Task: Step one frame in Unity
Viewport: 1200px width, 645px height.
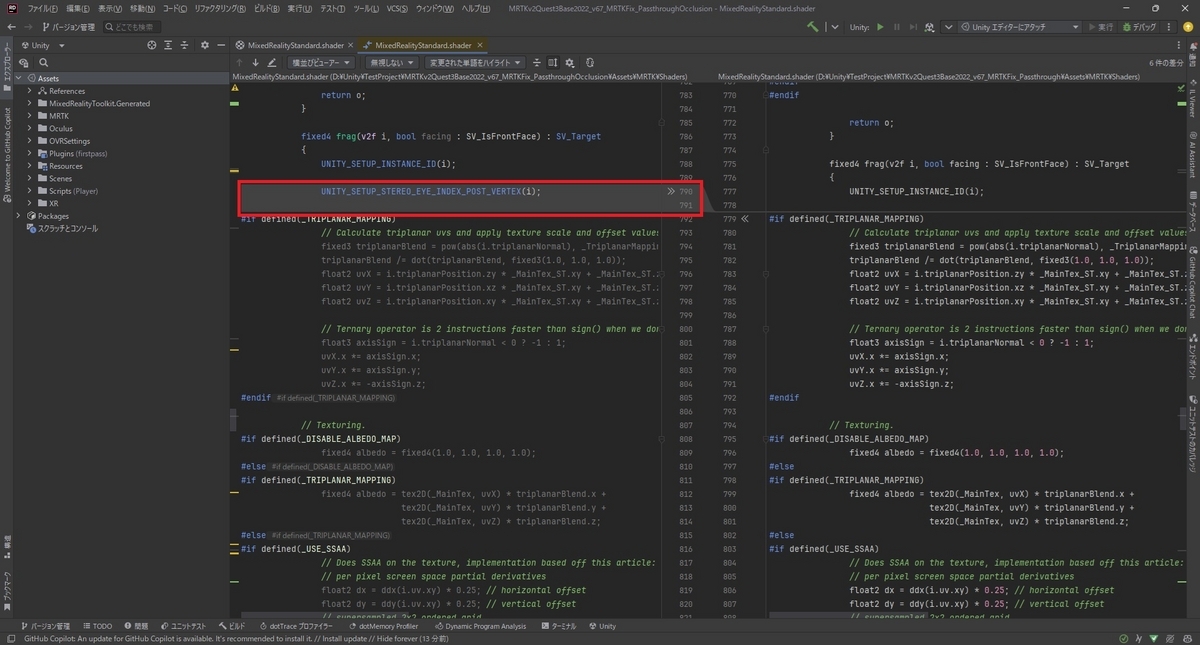Action: point(912,27)
